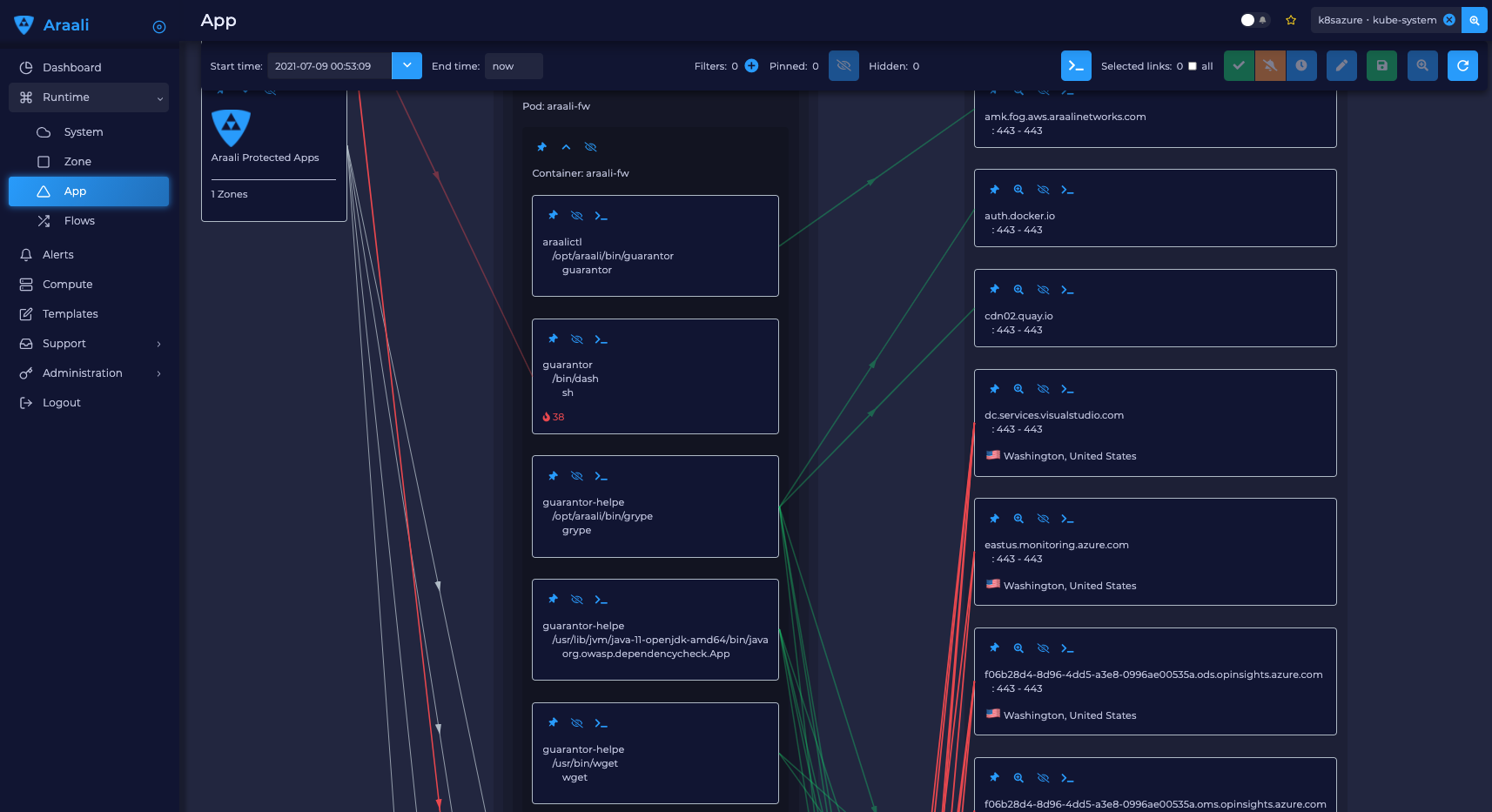Pin the araalictl guarantor process card
The width and height of the screenshot is (1492, 812).
[x=553, y=215]
